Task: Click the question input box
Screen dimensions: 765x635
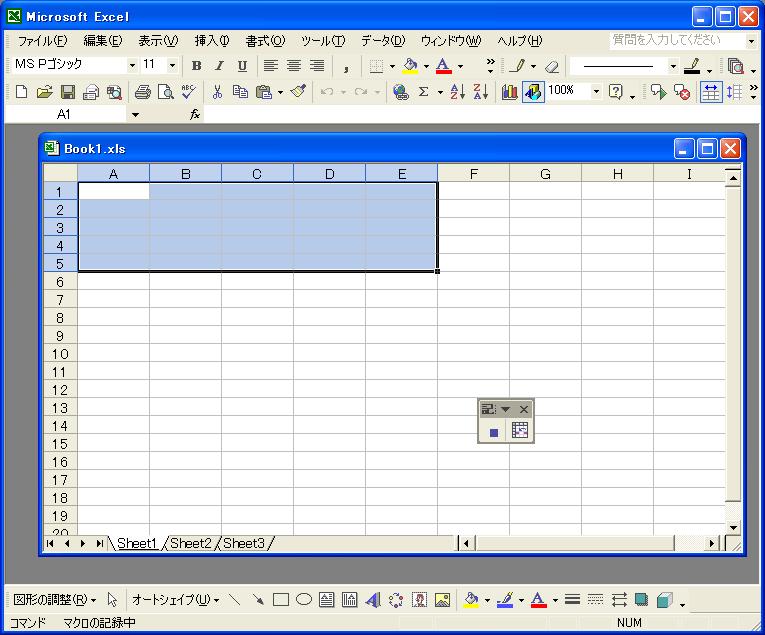Action: 677,40
